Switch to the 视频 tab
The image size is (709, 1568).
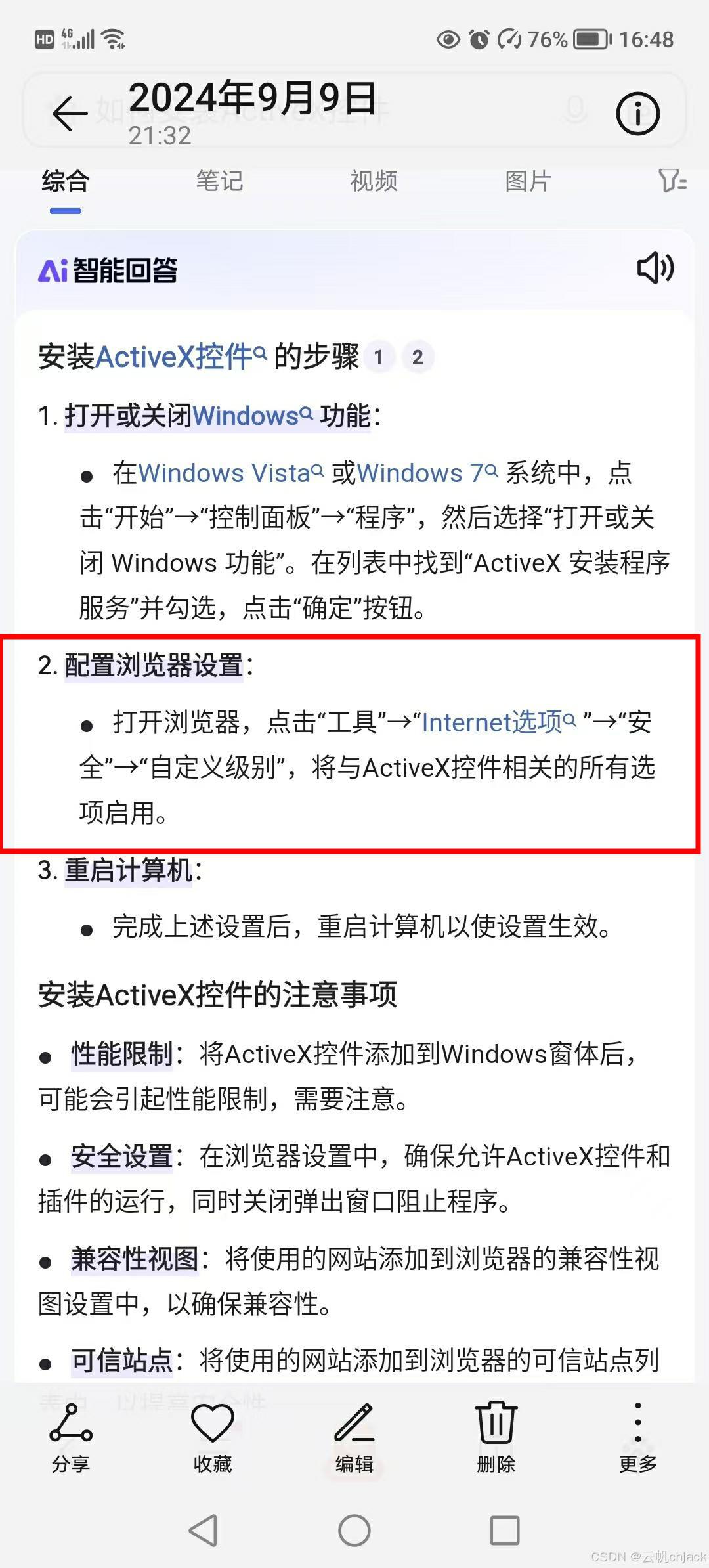374,181
